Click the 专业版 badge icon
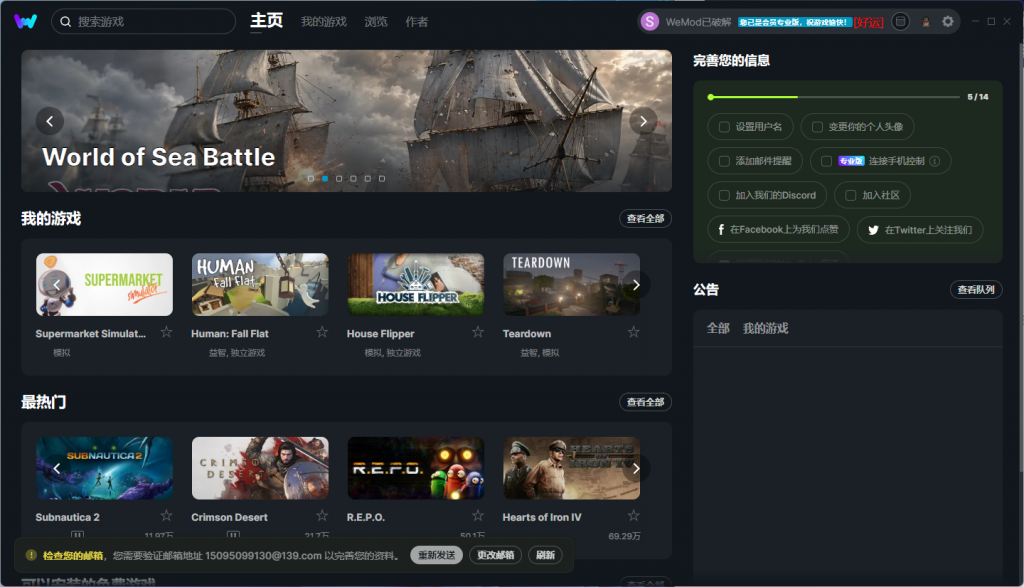The width and height of the screenshot is (1024, 587). pyautogui.click(x=852, y=161)
